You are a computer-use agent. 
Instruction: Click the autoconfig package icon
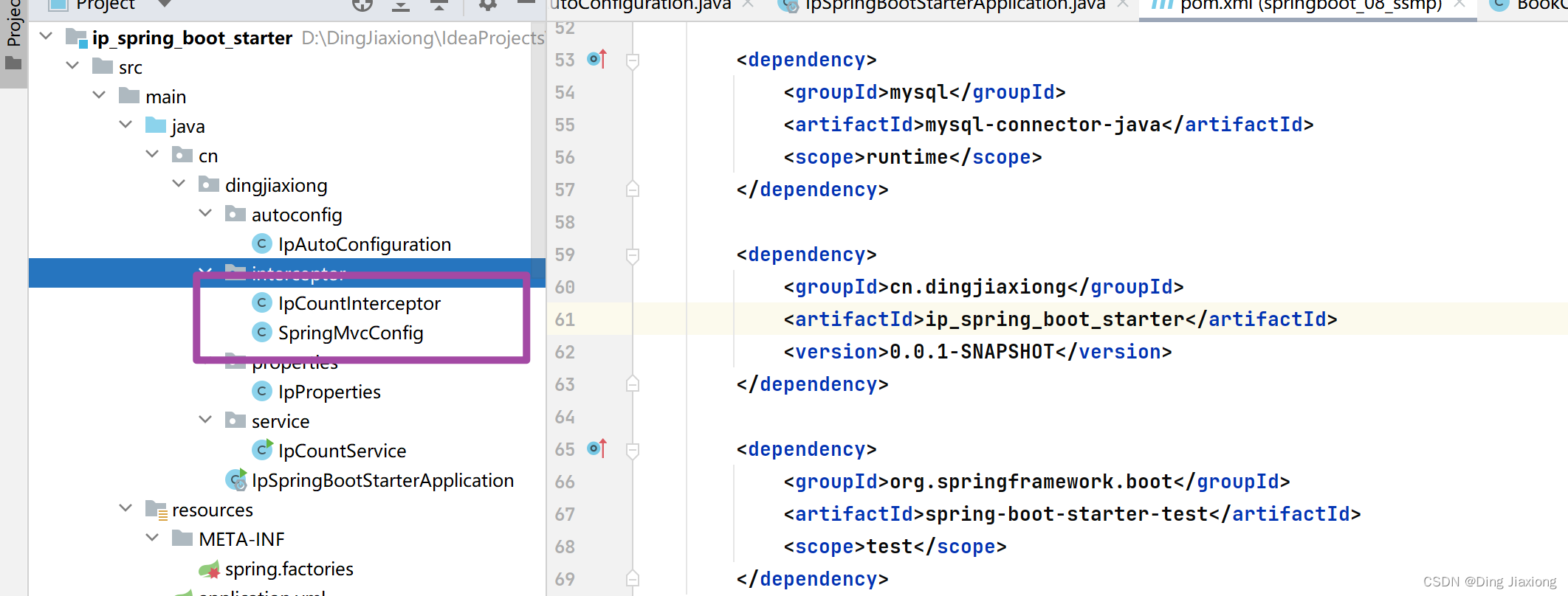coord(235,214)
